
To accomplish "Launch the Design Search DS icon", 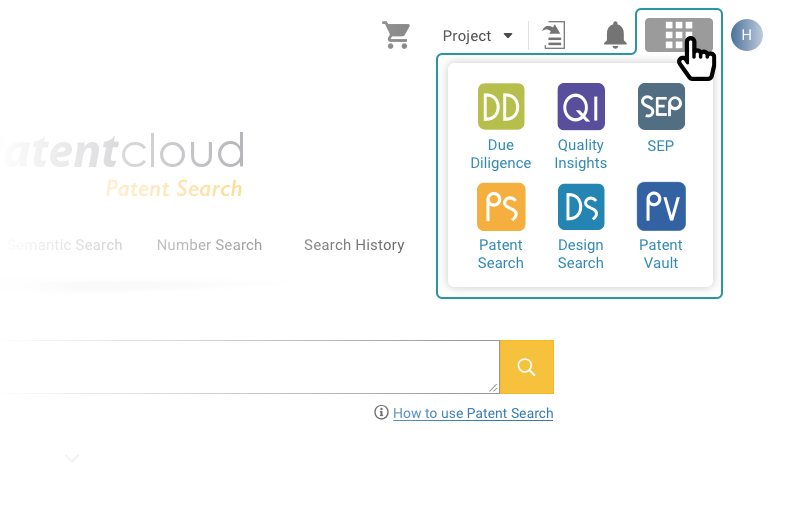I will [x=581, y=207].
